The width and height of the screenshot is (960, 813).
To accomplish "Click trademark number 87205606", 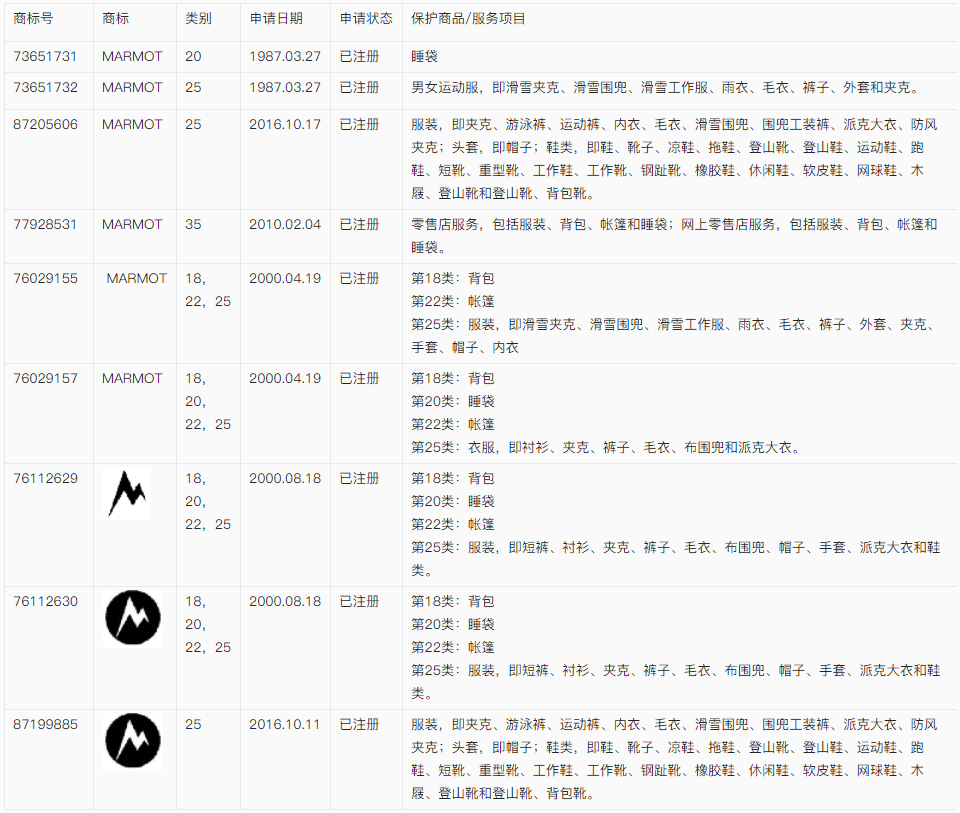I will [x=45, y=124].
